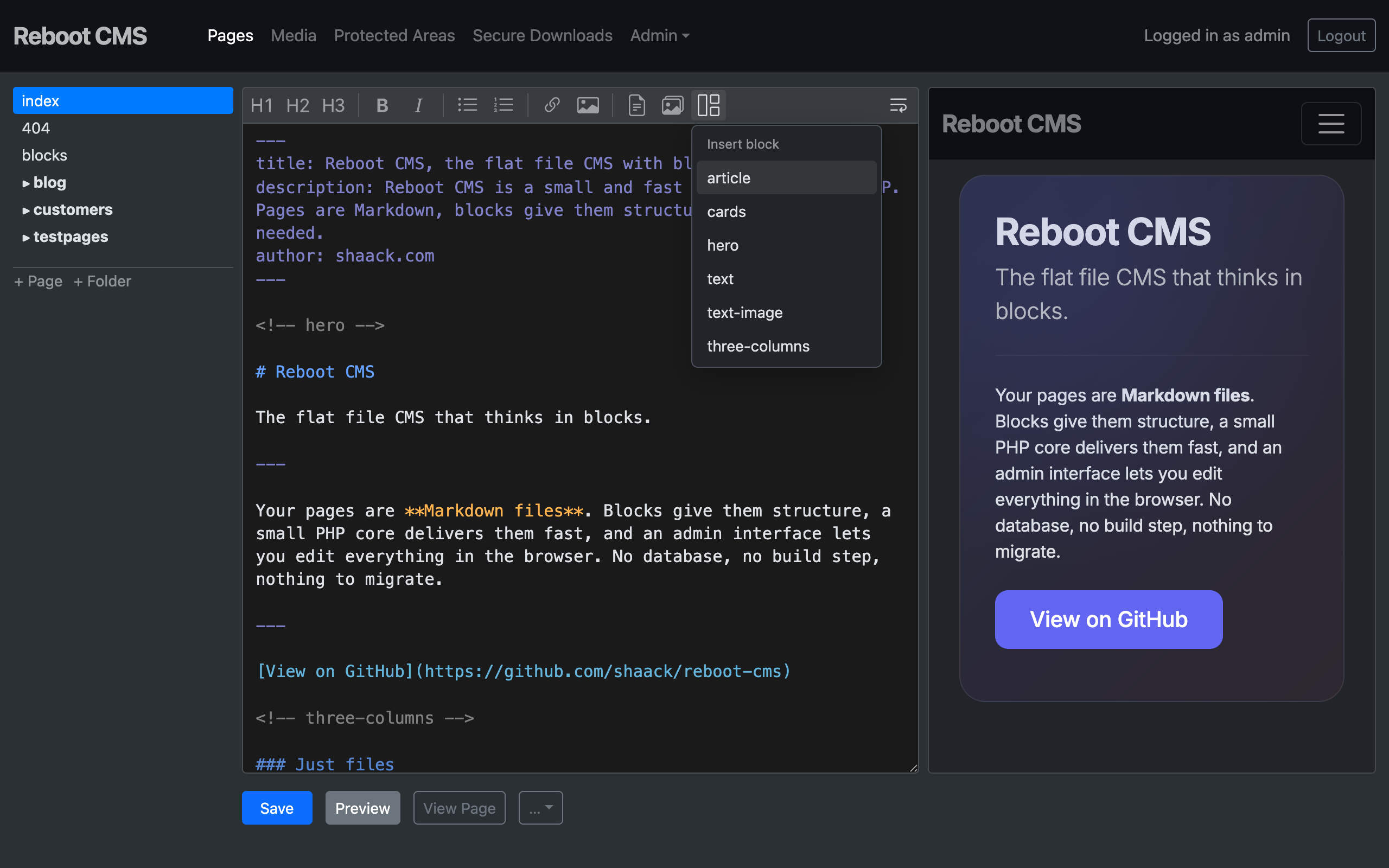
Task: Select the text-image block option
Action: tap(786, 313)
